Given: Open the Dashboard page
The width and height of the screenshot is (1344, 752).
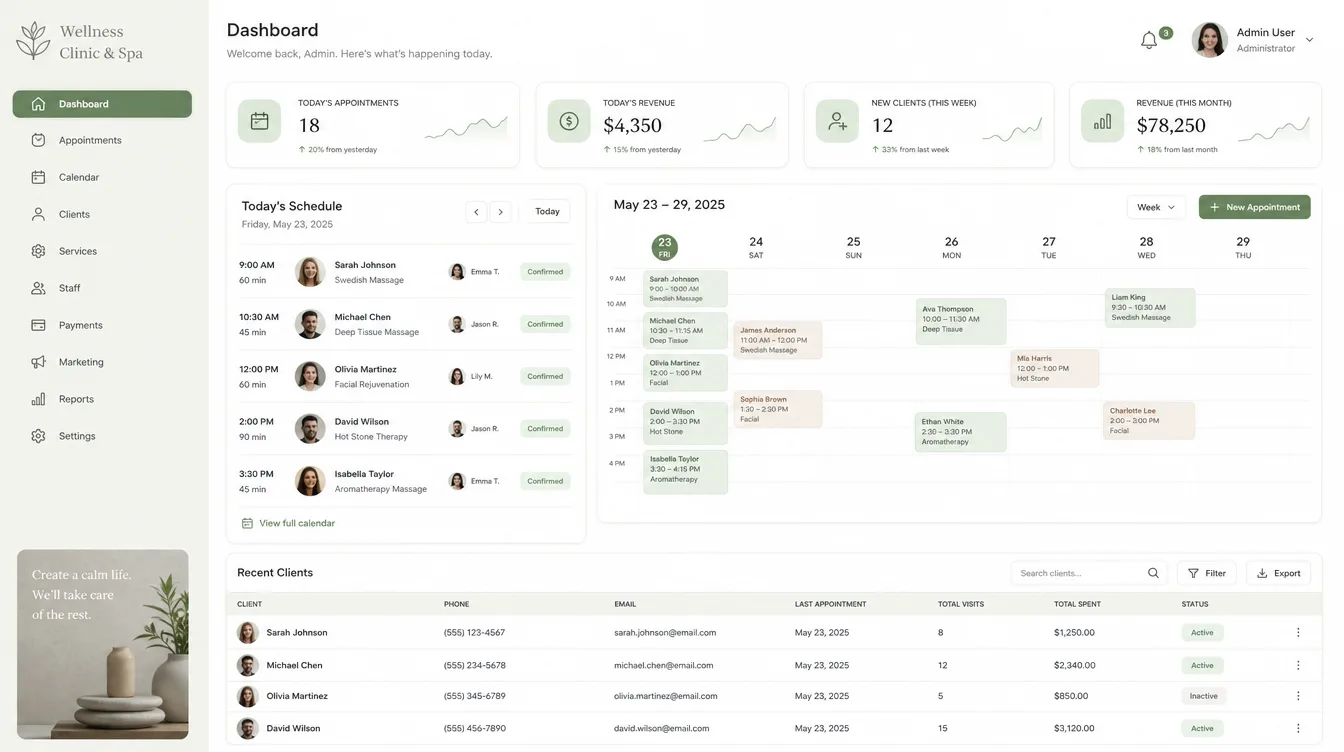Looking at the screenshot, I should (x=102, y=104).
